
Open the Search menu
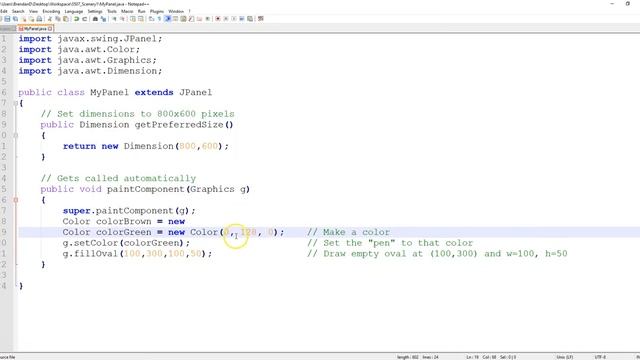18,11
